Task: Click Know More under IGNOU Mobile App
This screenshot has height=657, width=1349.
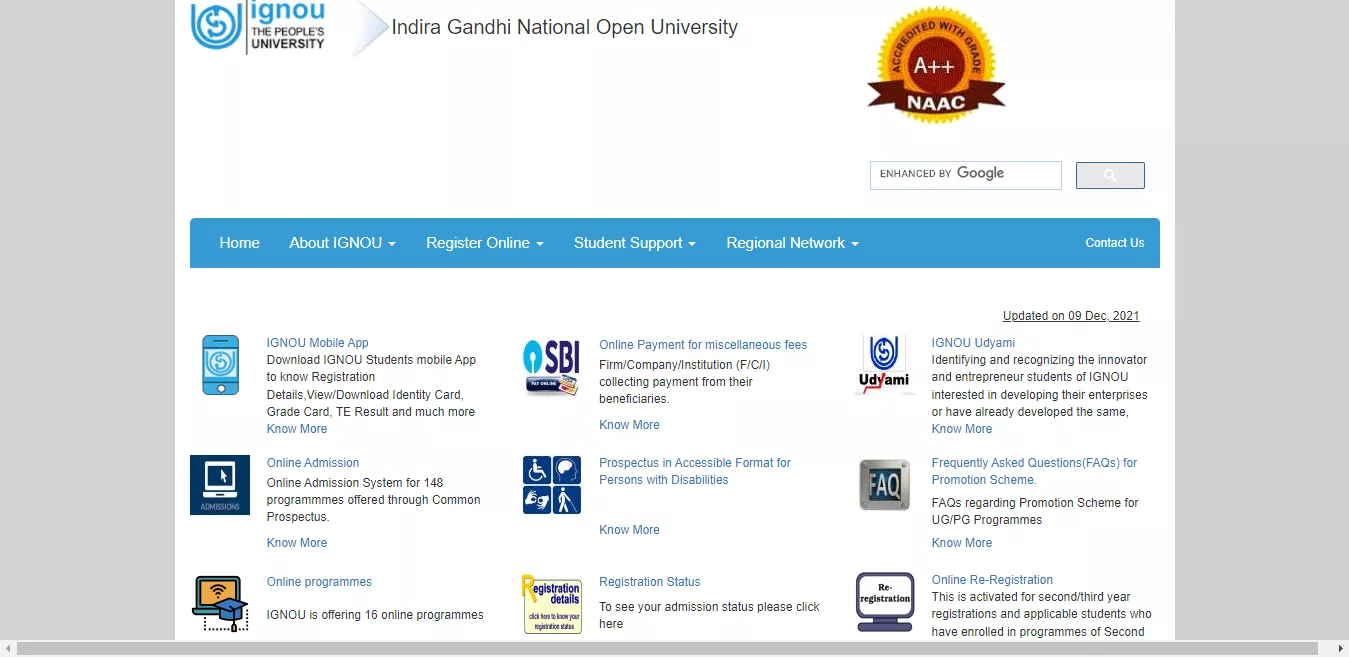Action: click(x=297, y=429)
